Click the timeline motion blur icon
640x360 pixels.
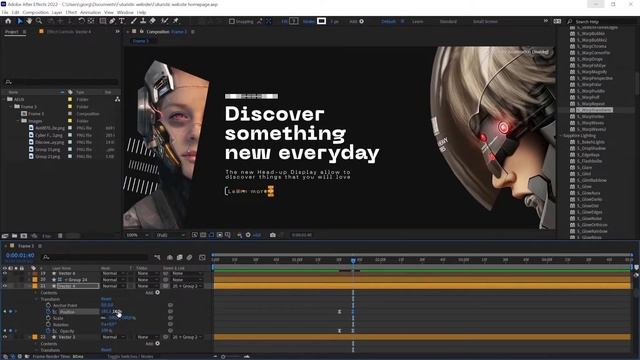click(189, 257)
